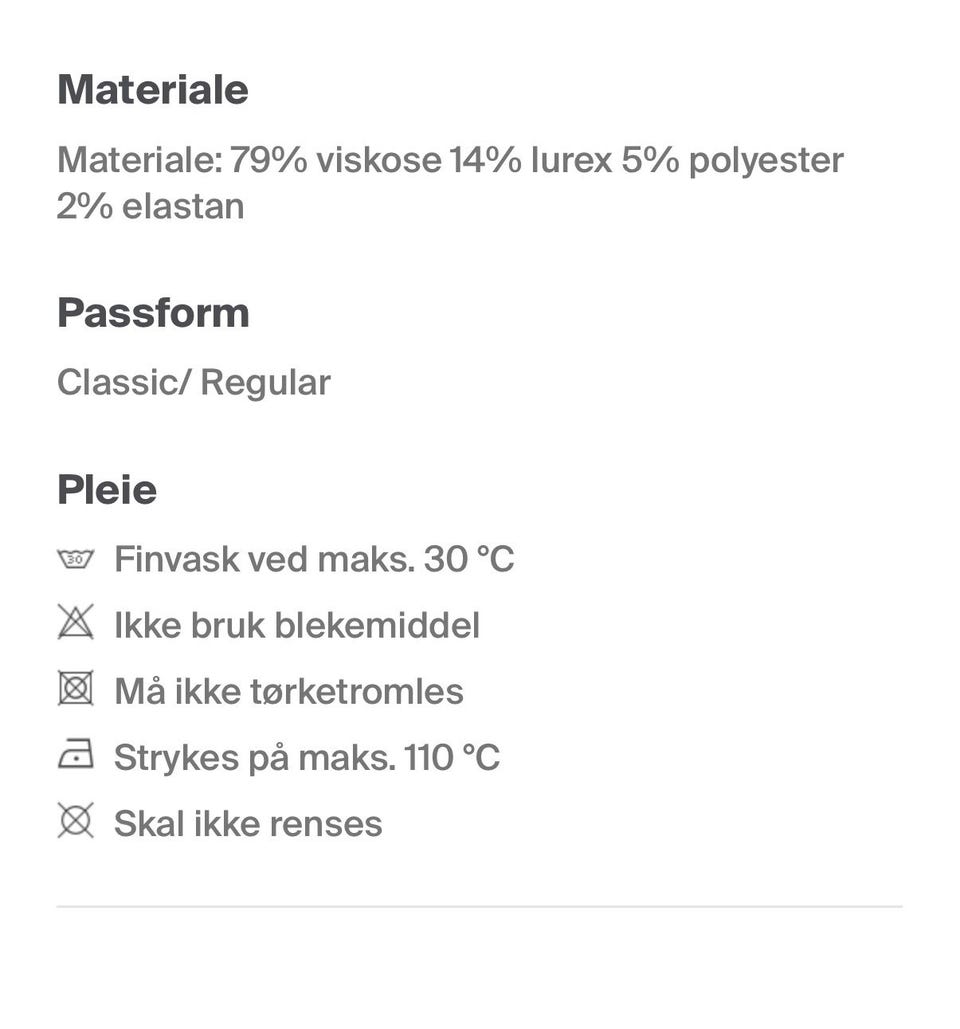Click the 30° wash tub icon
This screenshot has height=1029, width=960.
75,559
